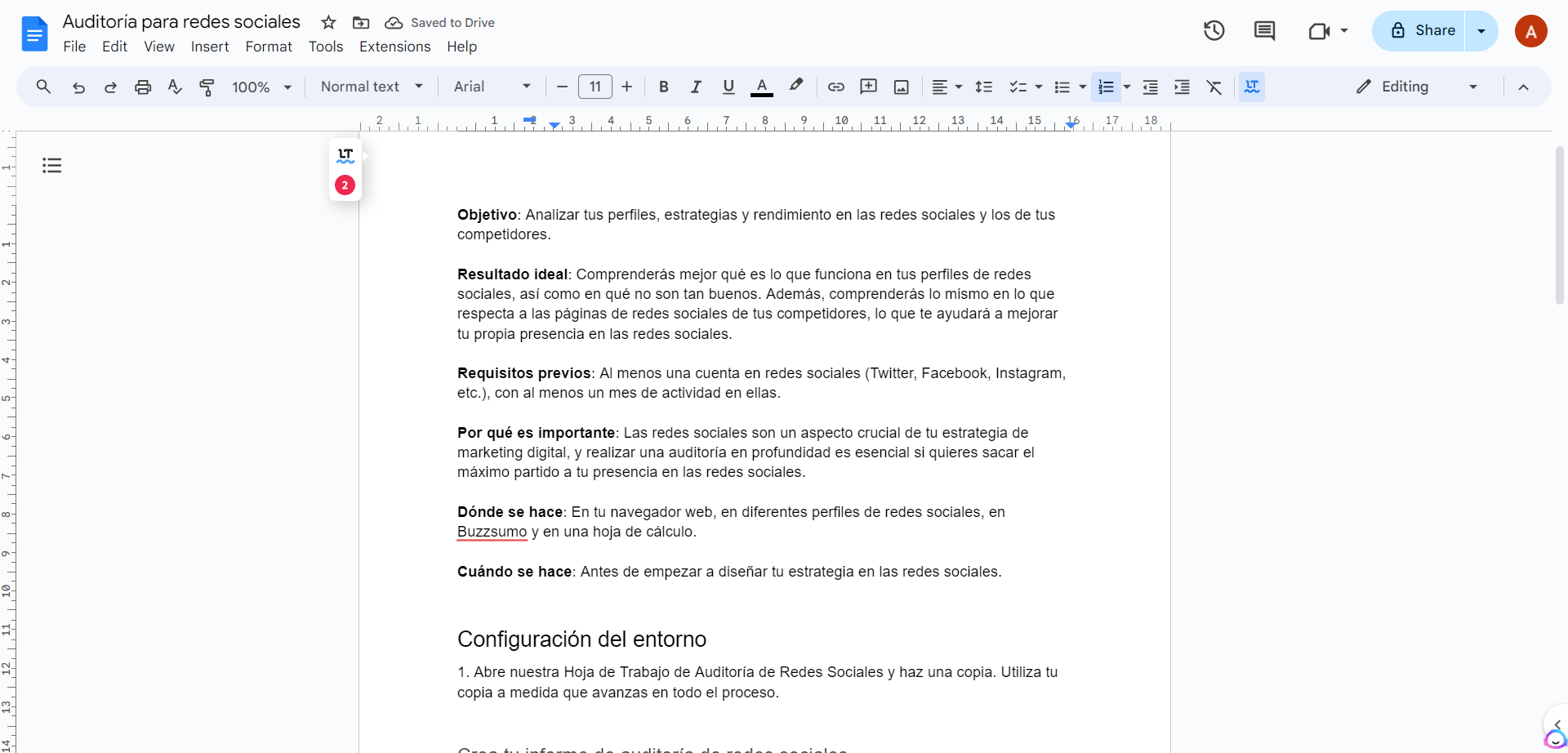The image size is (1568, 753).
Task: Click the font size input field
Action: click(595, 87)
